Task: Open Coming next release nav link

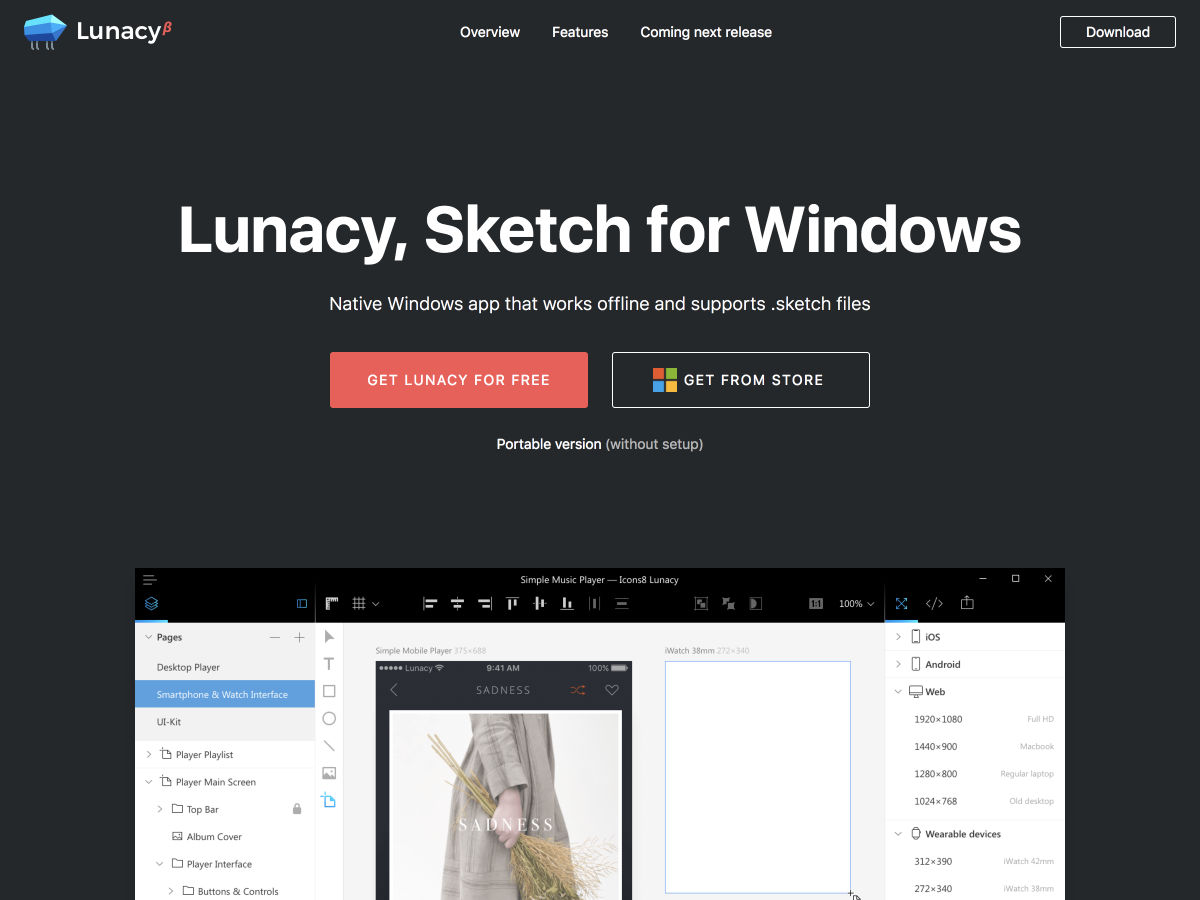Action: point(706,32)
